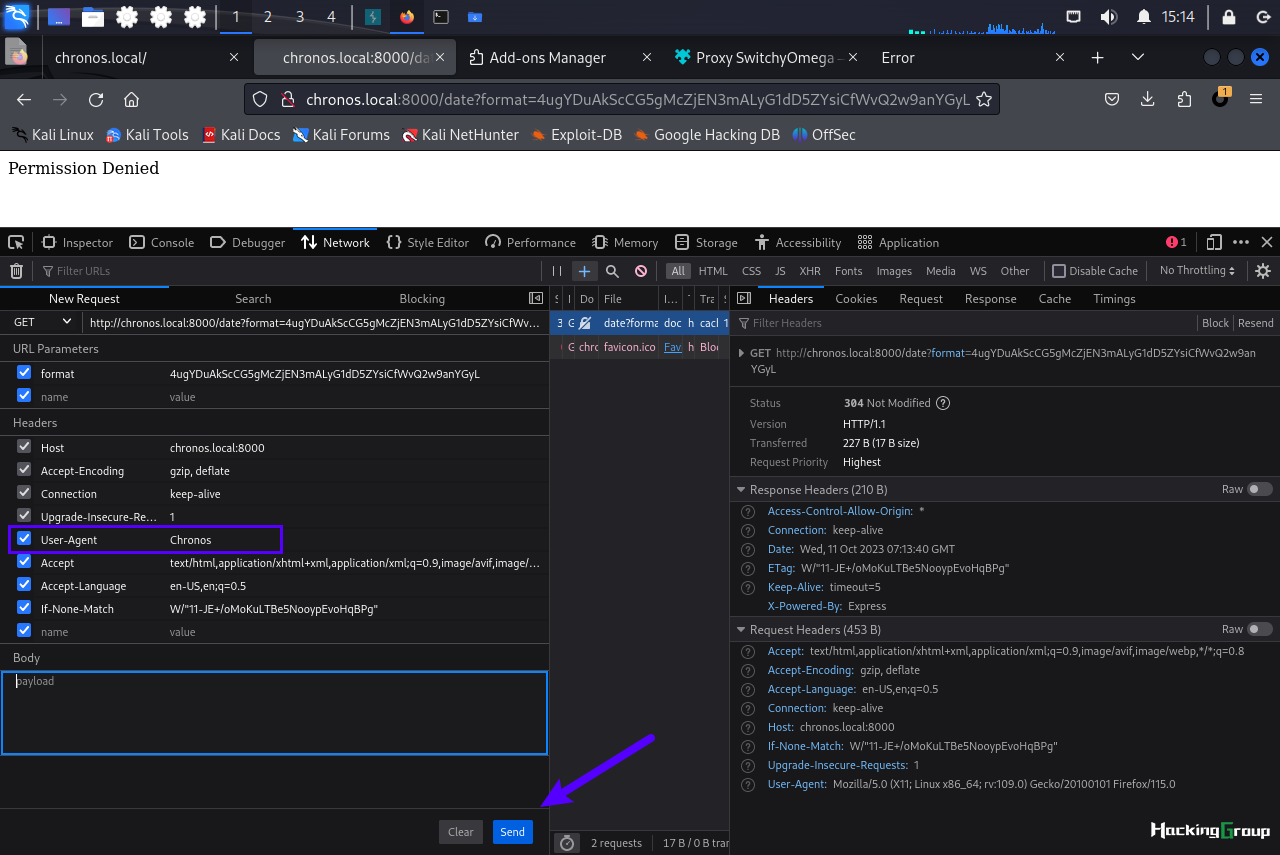Image resolution: width=1280 pixels, height=855 pixels.
Task: Collapse the Request Headers section
Action: (741, 630)
